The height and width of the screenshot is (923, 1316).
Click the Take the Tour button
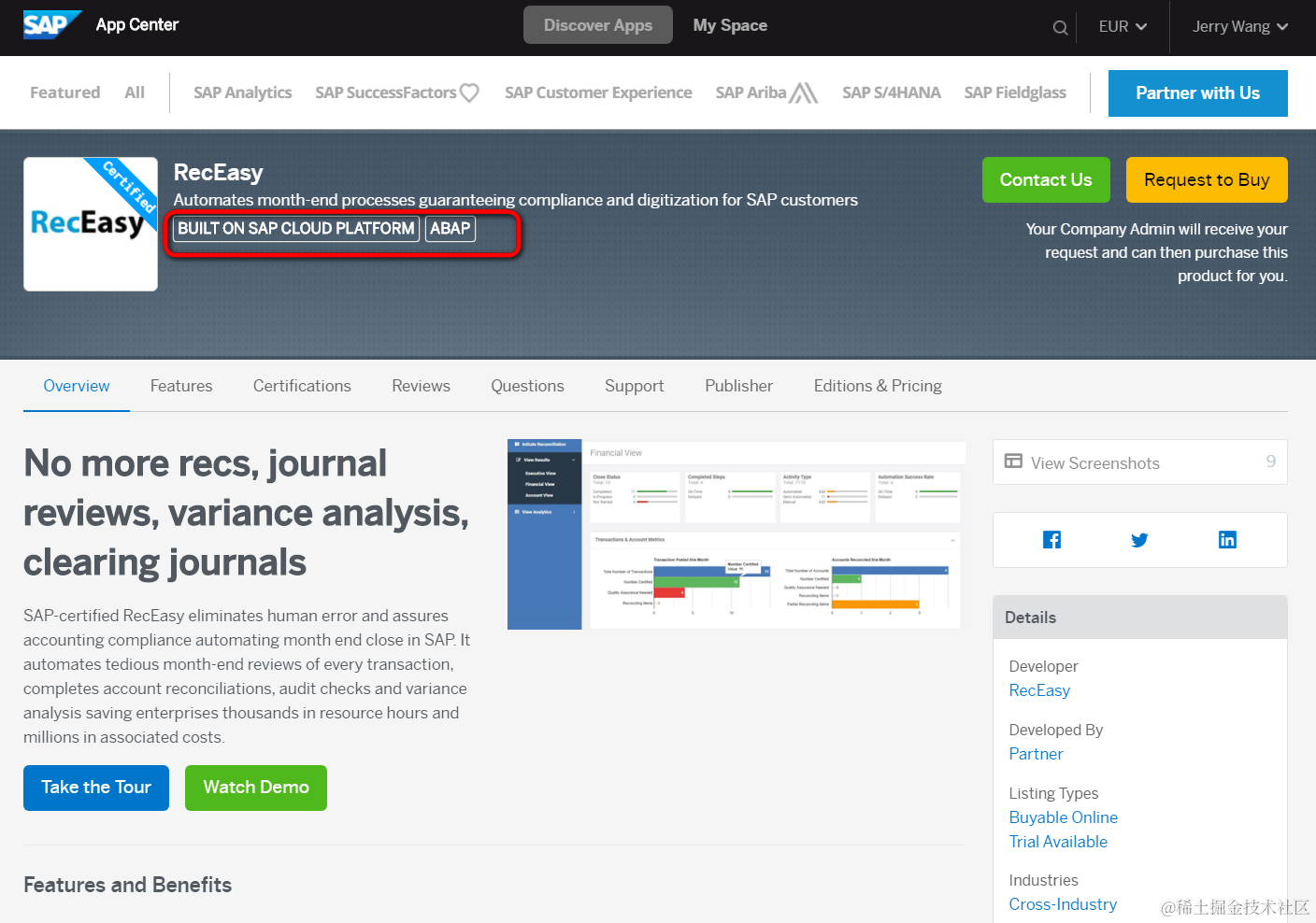[96, 788]
